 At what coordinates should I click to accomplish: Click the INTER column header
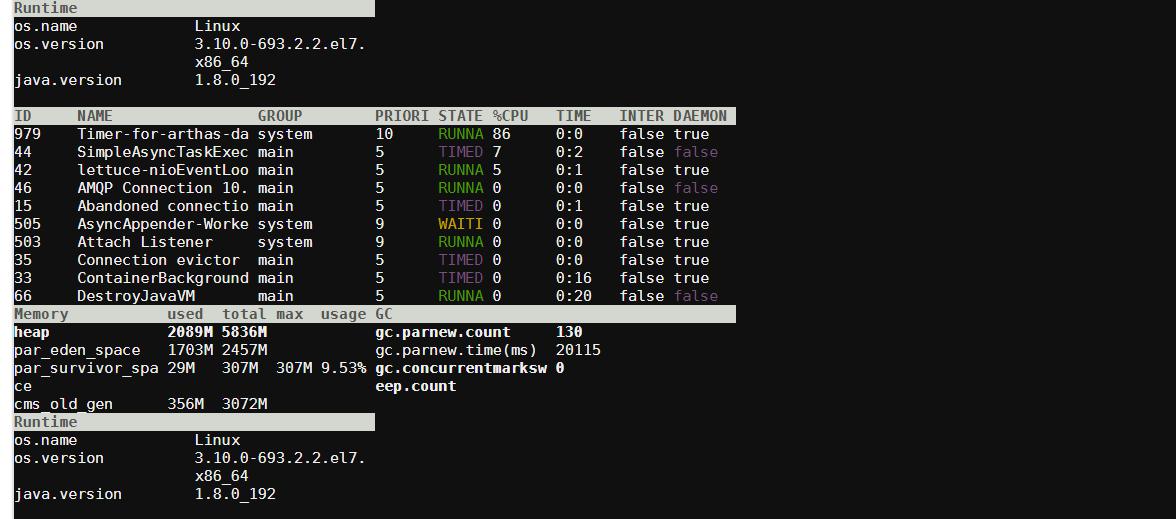[641, 116]
